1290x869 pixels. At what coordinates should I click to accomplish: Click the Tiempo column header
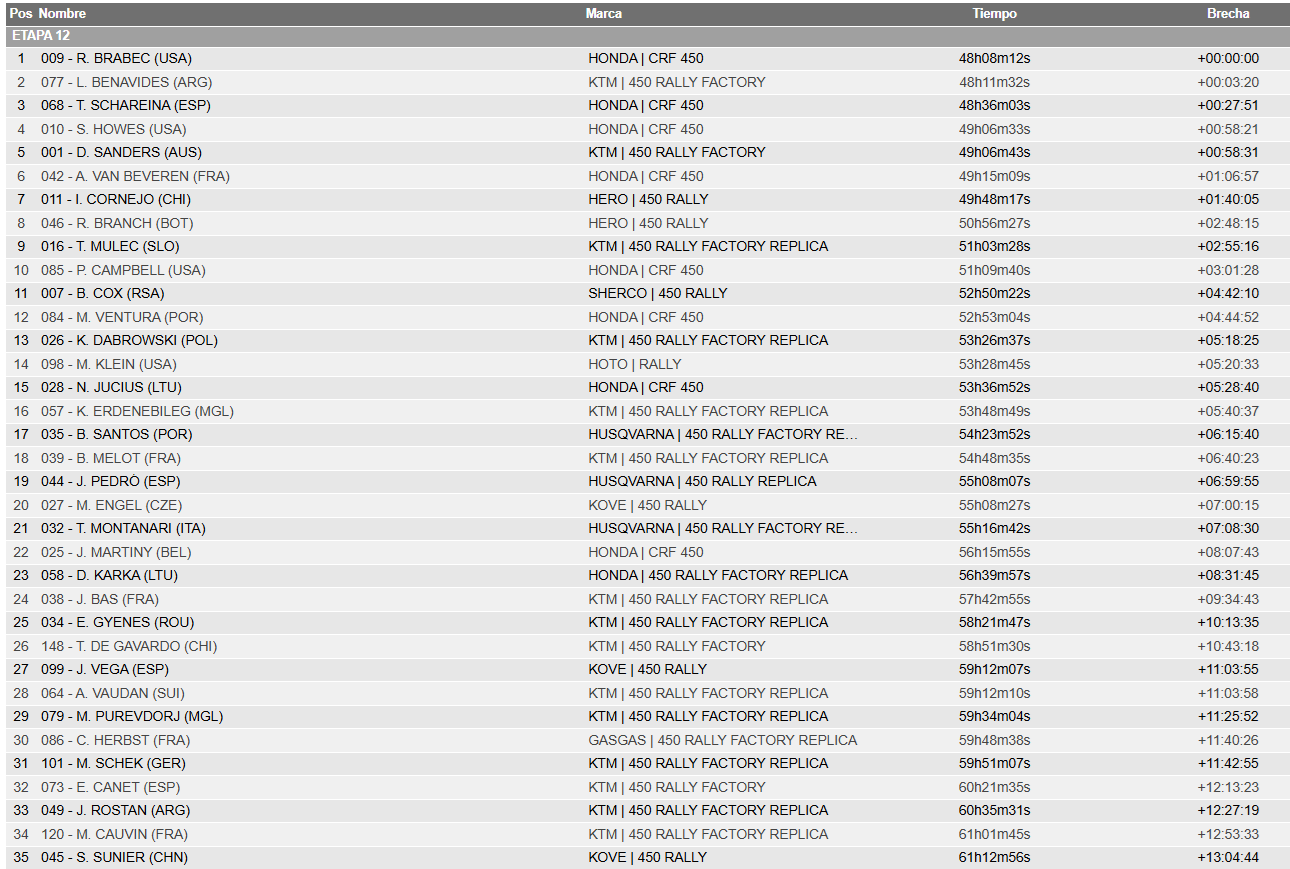994,14
